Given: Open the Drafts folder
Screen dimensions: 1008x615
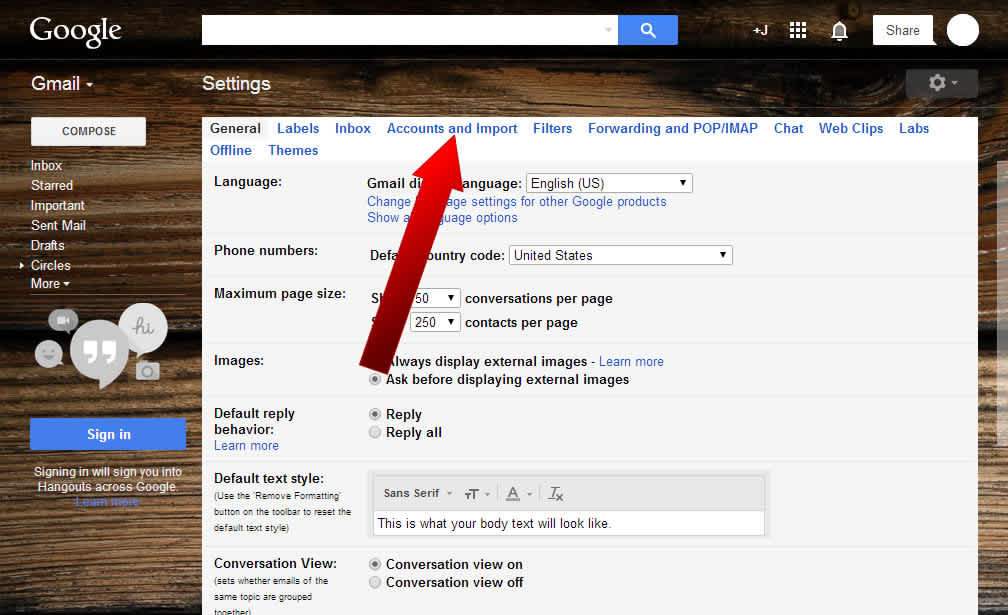Looking at the screenshot, I should [48, 245].
